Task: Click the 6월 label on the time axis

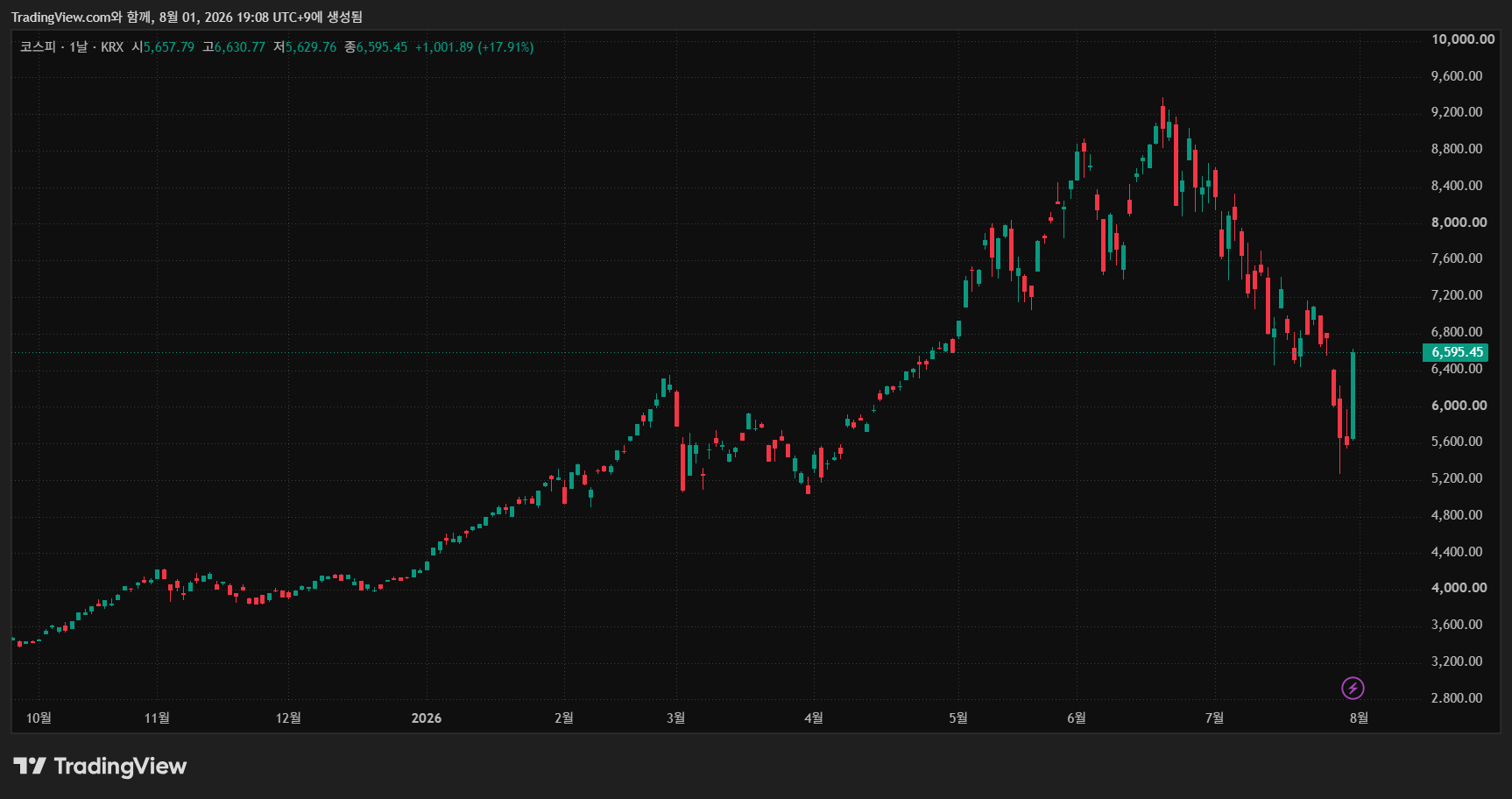Action: coord(1077,718)
